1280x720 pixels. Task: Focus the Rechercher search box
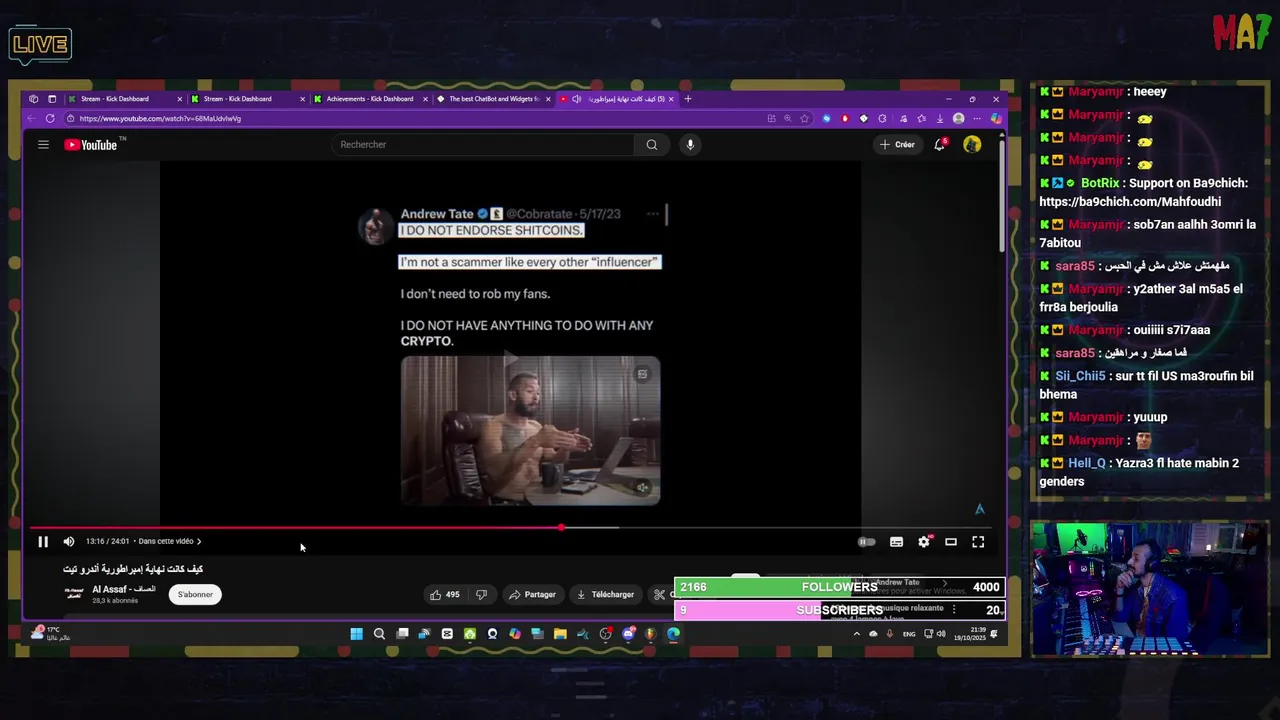[x=485, y=145]
